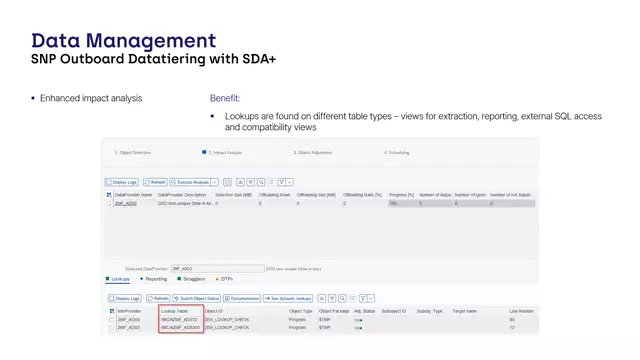
Task: Click the Line Number cell showing 12
Action: click(512, 327)
